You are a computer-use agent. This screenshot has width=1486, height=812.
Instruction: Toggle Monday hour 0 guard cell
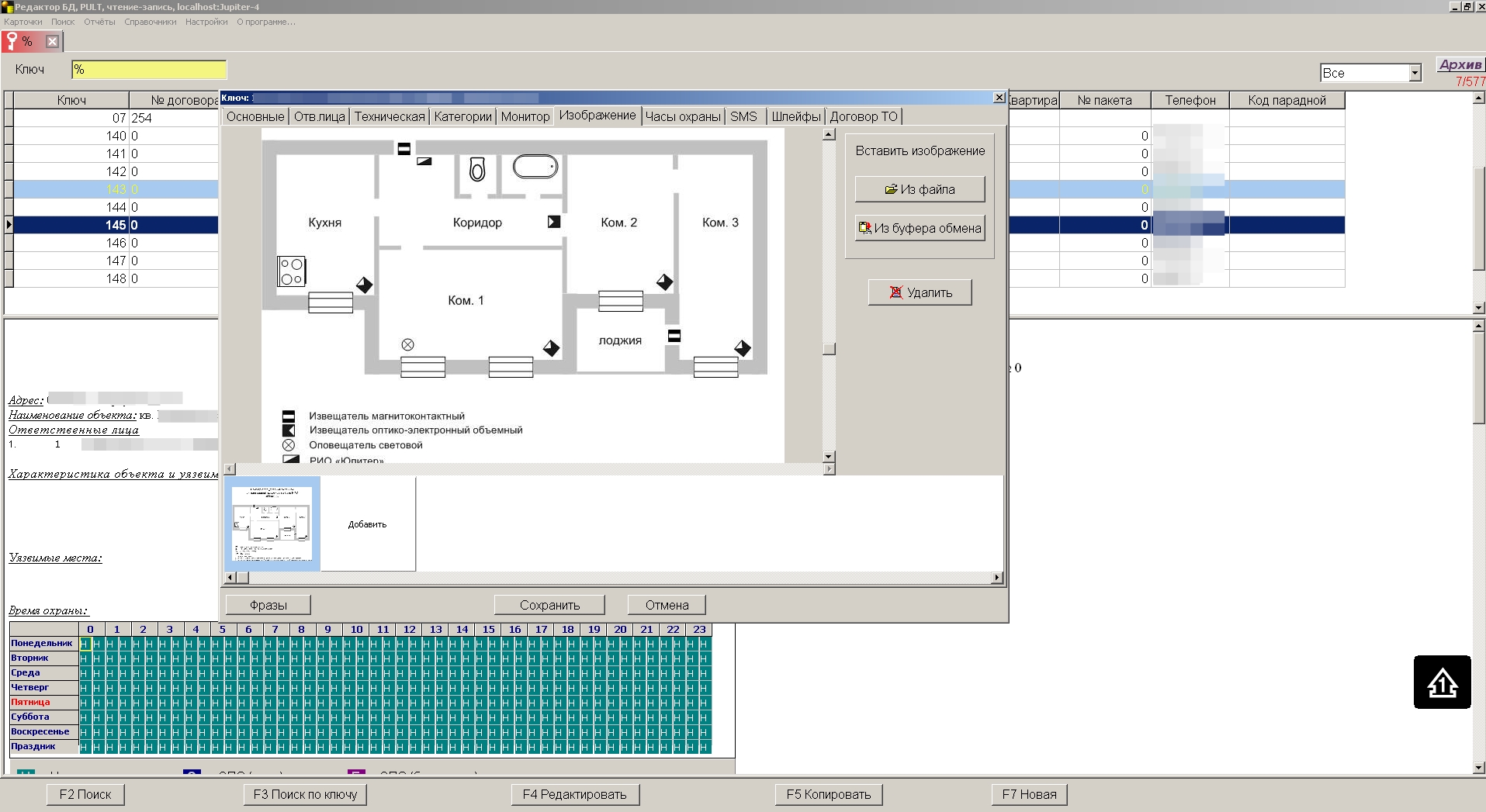click(85, 644)
